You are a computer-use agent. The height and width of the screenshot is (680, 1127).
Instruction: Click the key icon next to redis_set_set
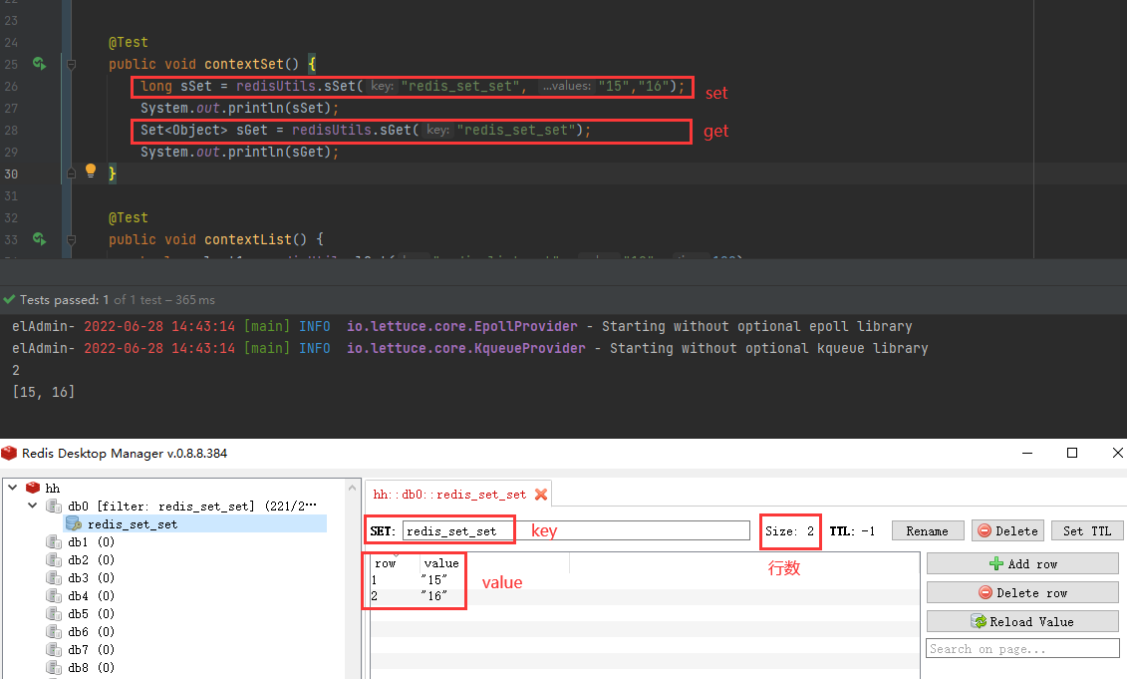(73, 524)
